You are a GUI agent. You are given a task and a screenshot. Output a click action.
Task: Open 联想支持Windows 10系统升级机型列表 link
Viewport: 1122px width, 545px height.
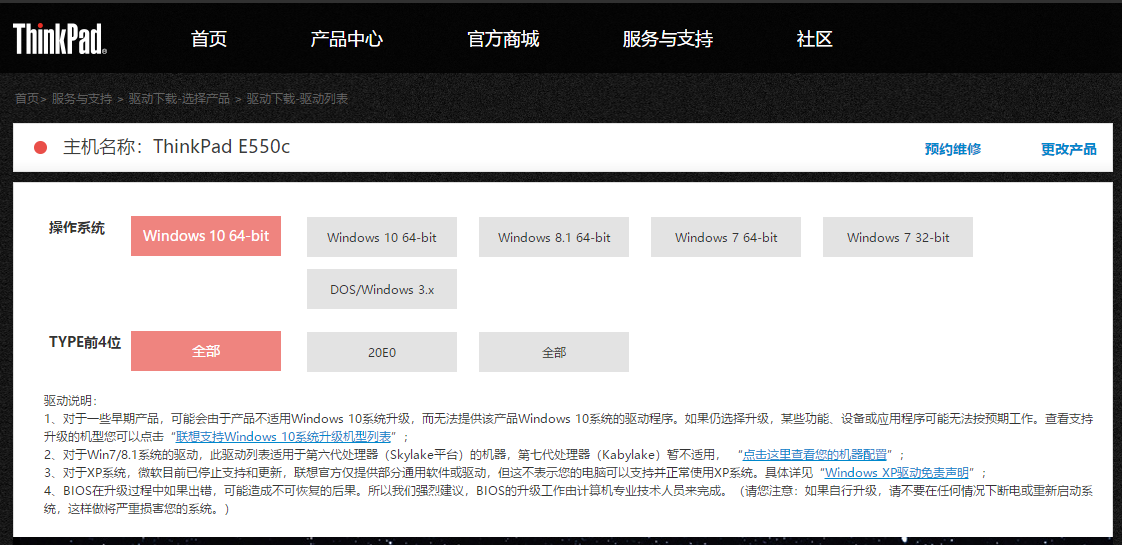pyautogui.click(x=283, y=436)
